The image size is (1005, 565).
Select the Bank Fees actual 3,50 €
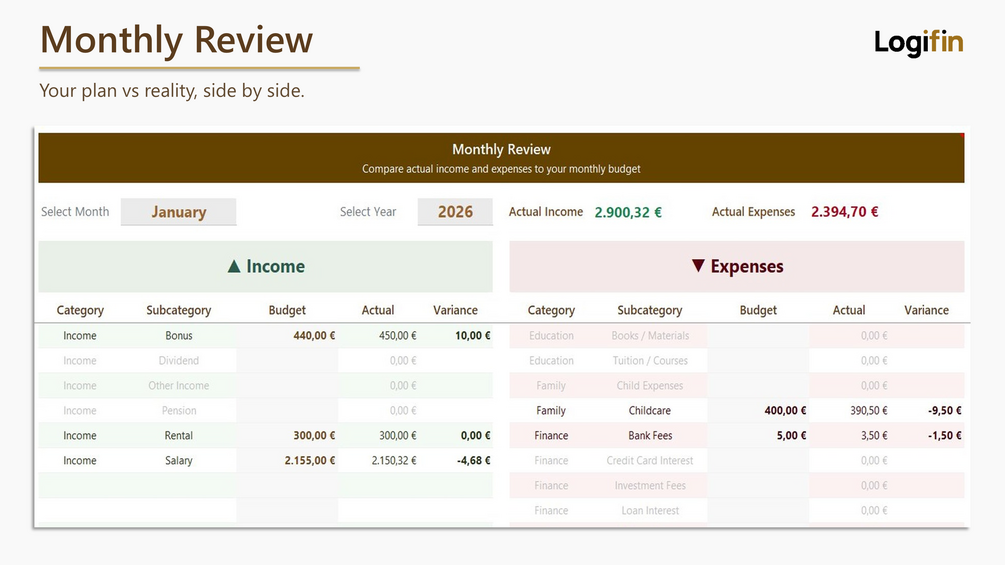[x=874, y=436]
